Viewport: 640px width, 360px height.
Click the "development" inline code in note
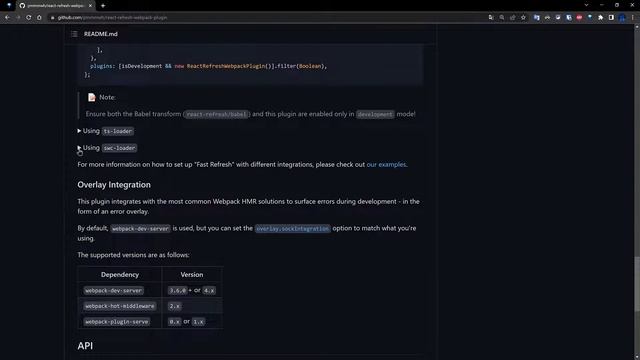pos(375,114)
